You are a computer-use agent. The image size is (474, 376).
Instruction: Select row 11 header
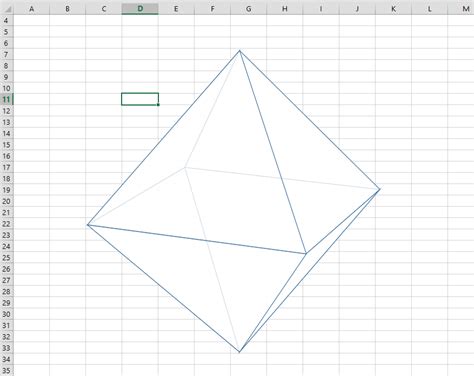[7, 99]
